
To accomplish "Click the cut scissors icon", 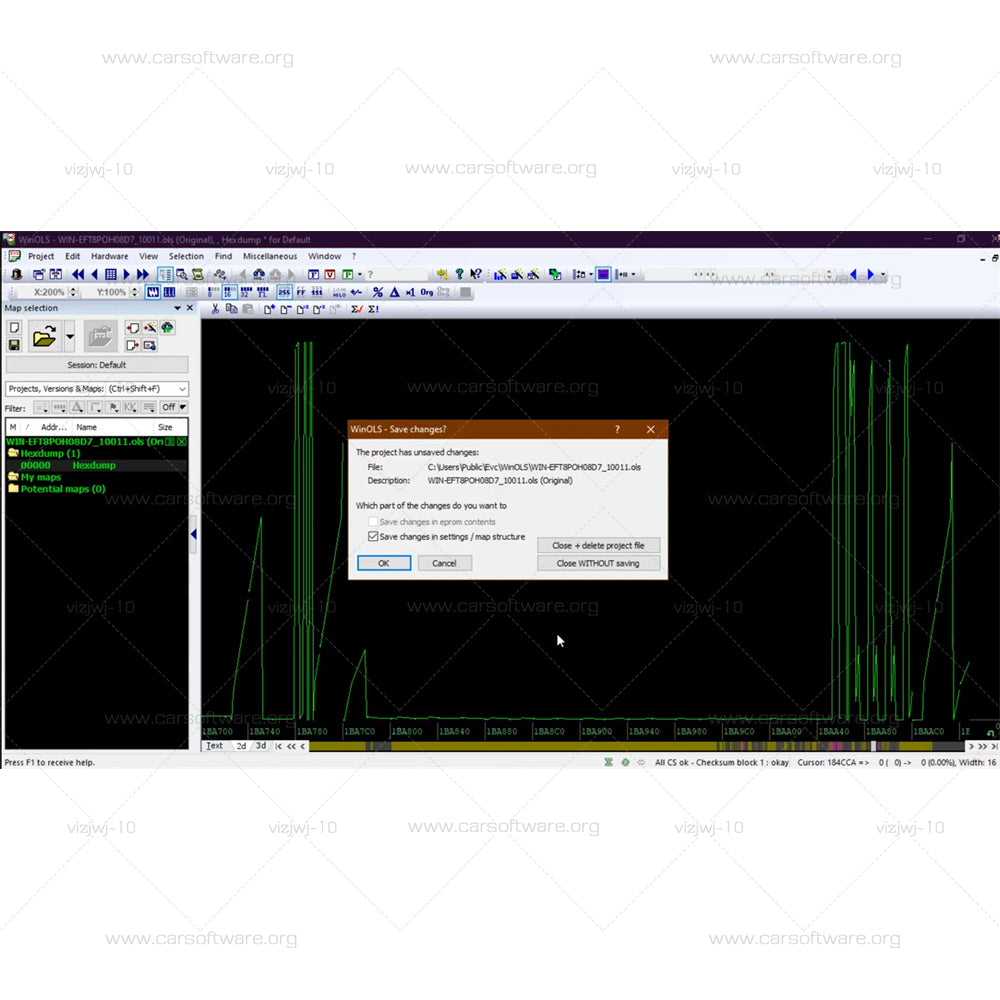I will (215, 309).
